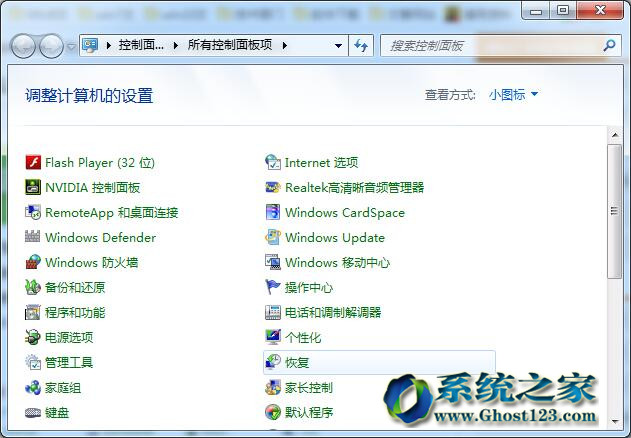
Task: Click the 控制面... breadcrumb
Action: [x=141, y=45]
